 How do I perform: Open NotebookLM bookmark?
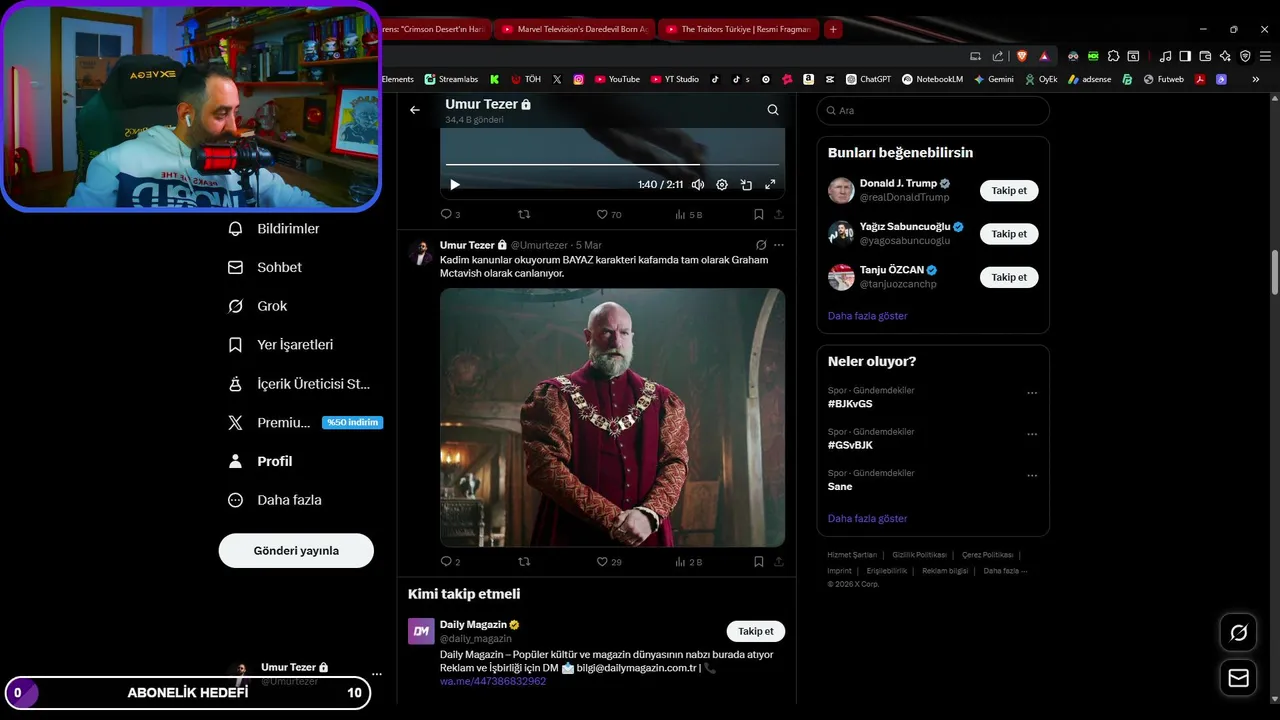point(932,79)
